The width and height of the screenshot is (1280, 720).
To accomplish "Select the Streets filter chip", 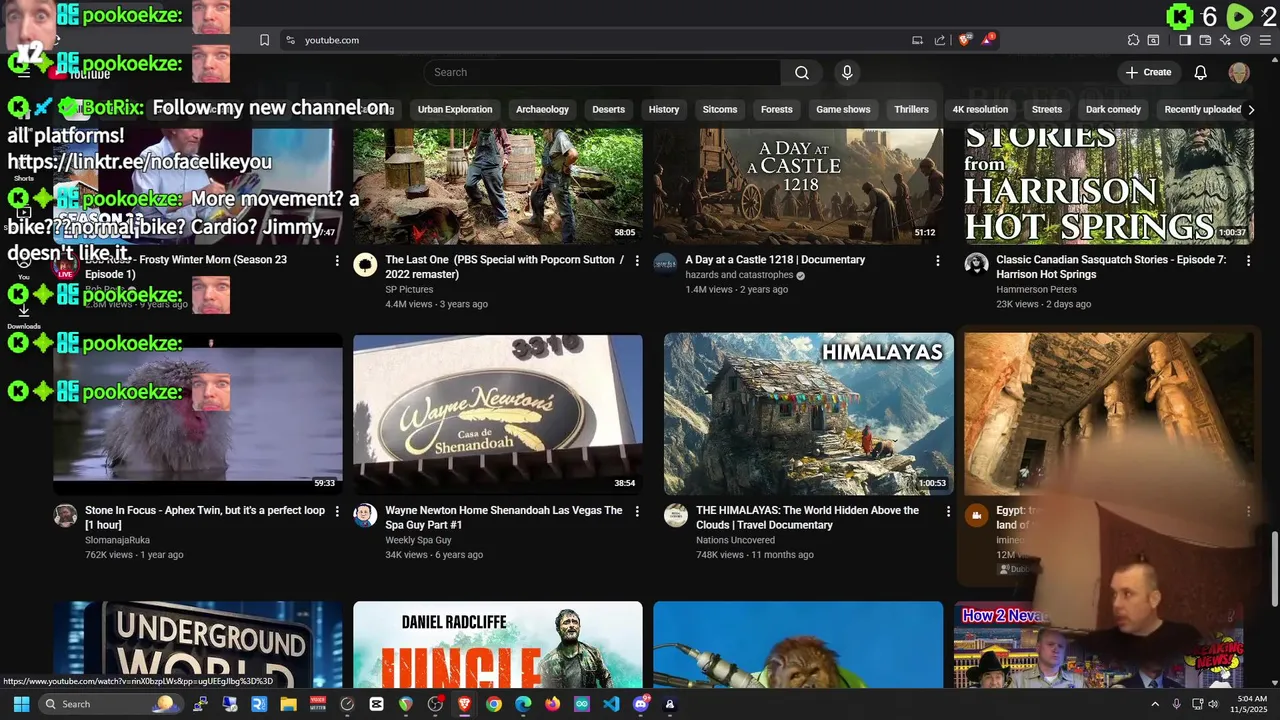I will pos(1047,109).
